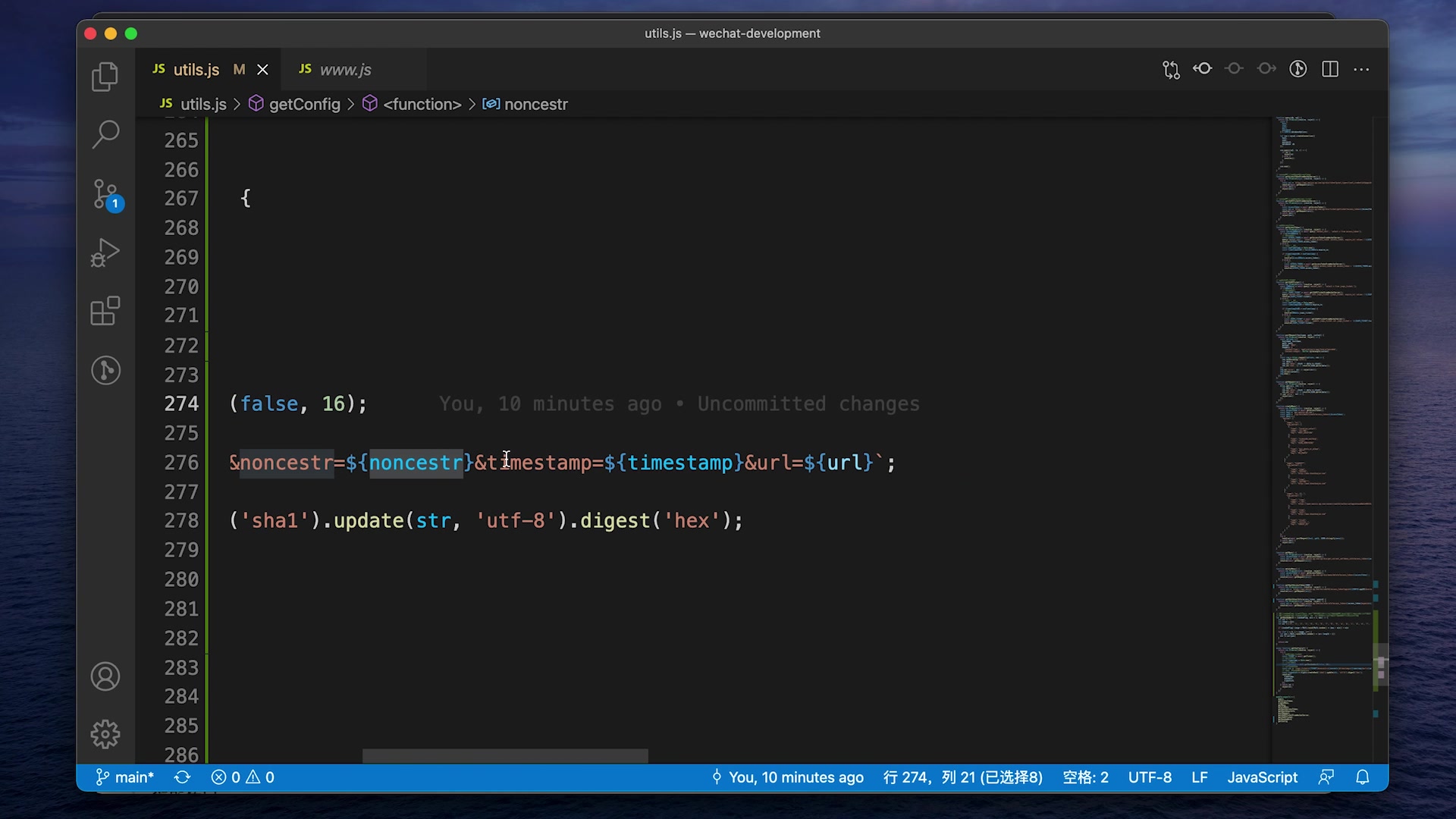Image resolution: width=1456 pixels, height=819 pixels.
Task: Close the utils.js tab
Action: point(262,70)
